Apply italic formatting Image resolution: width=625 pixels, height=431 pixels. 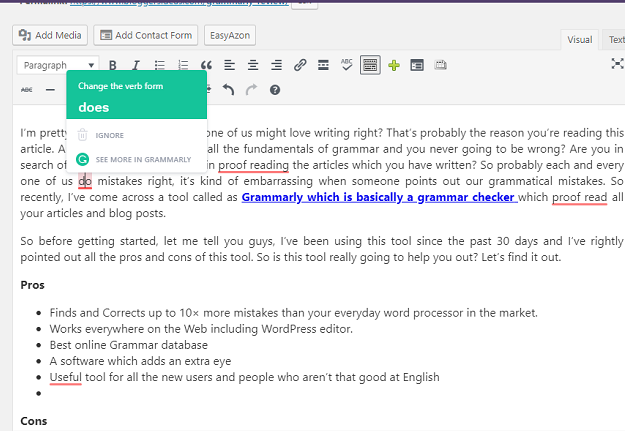click(x=136, y=65)
